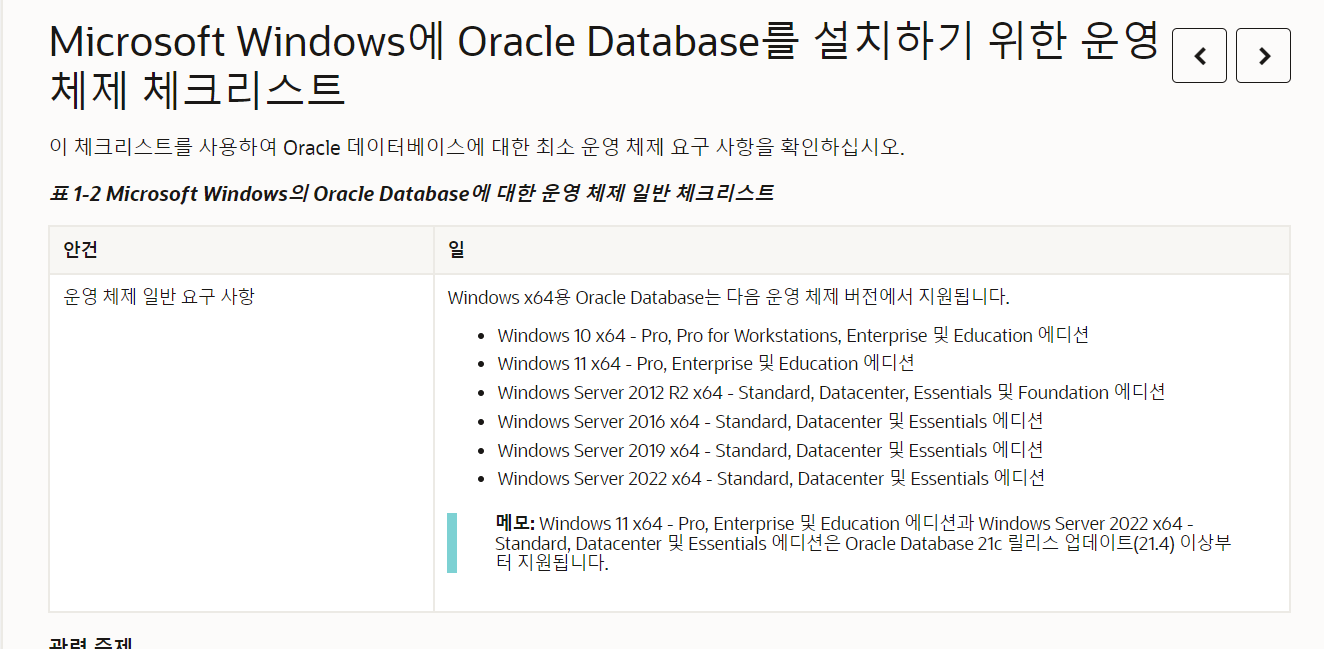1324x649 pixels.
Task: Go to next page with right chevron button
Action: coord(1263,56)
